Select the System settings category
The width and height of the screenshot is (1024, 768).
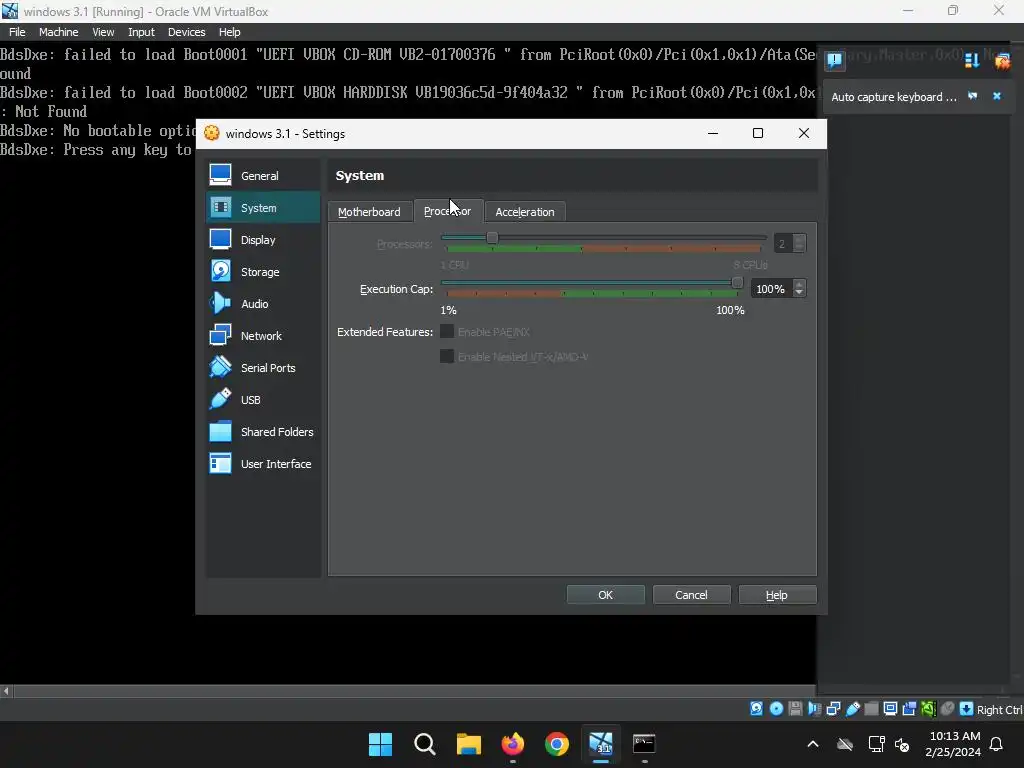pyautogui.click(x=263, y=208)
